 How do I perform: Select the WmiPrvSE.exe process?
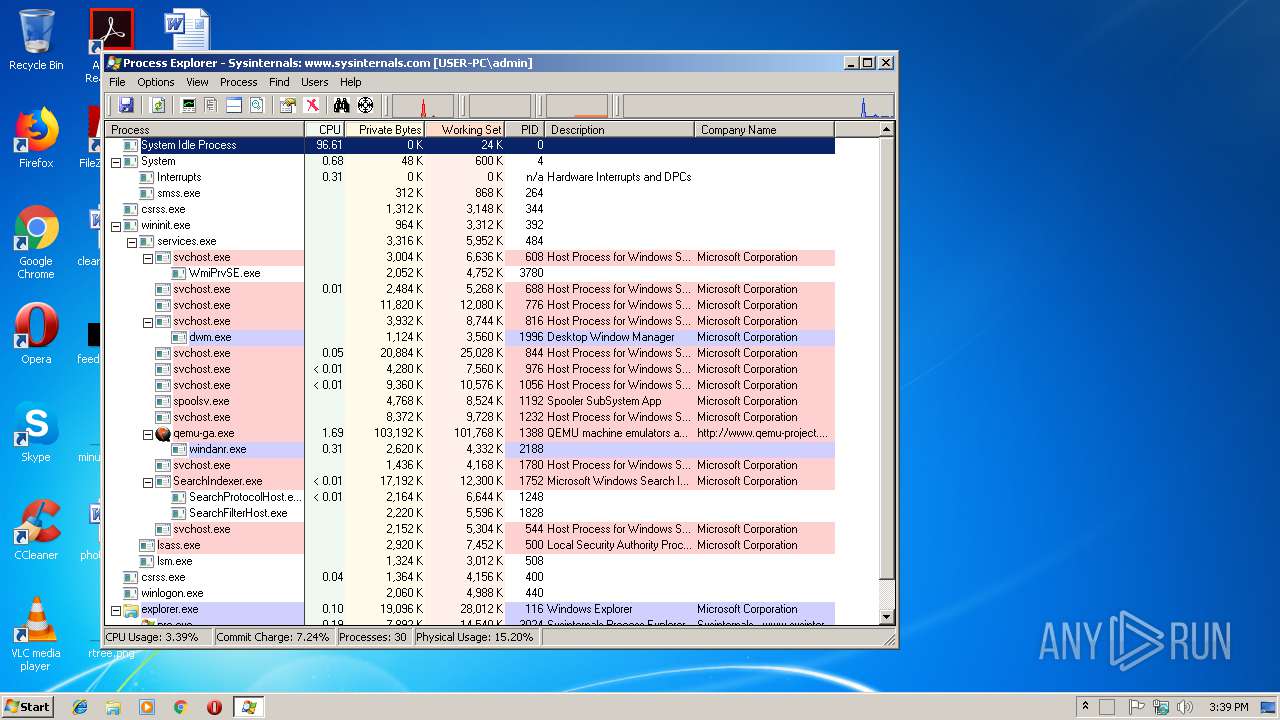tap(469, 273)
